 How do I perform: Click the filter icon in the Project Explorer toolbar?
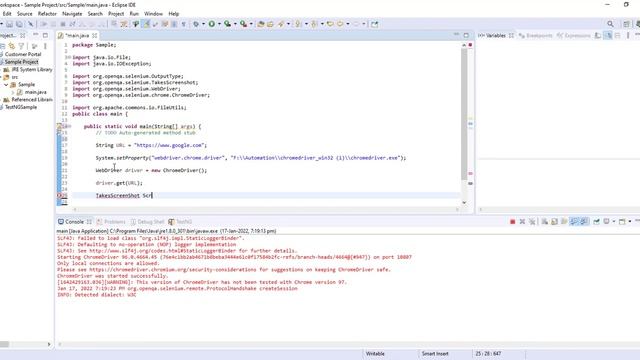(x=21, y=46)
